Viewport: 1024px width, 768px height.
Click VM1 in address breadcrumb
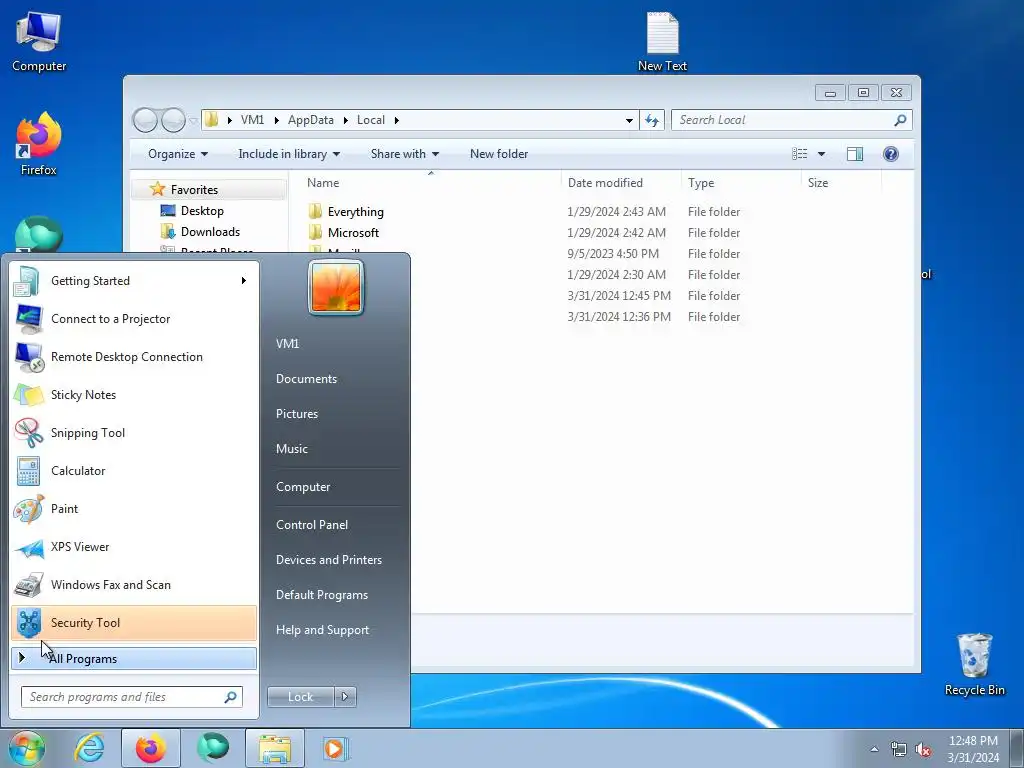[252, 120]
